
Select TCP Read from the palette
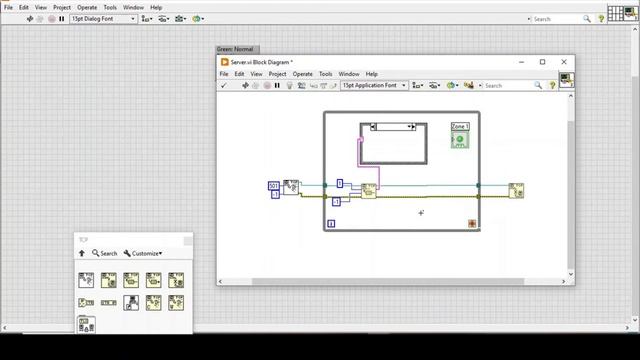click(x=131, y=280)
